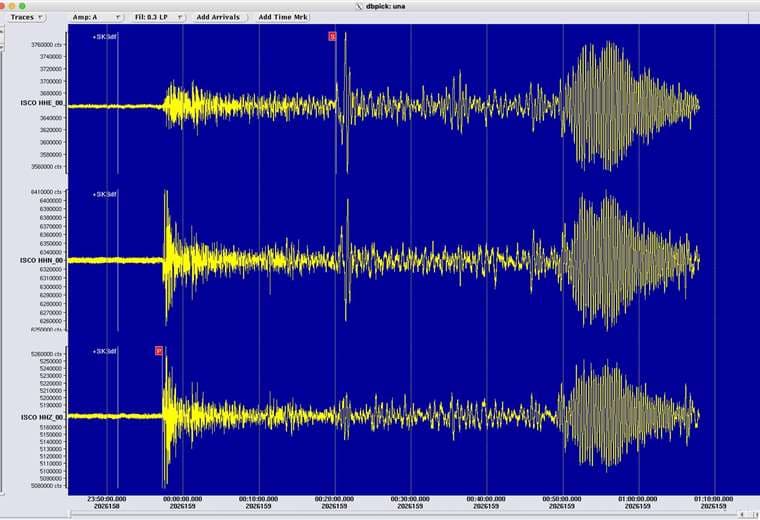Click the 01:00:00.000 time axis label
The width and height of the screenshot is (760, 520).
[638, 499]
